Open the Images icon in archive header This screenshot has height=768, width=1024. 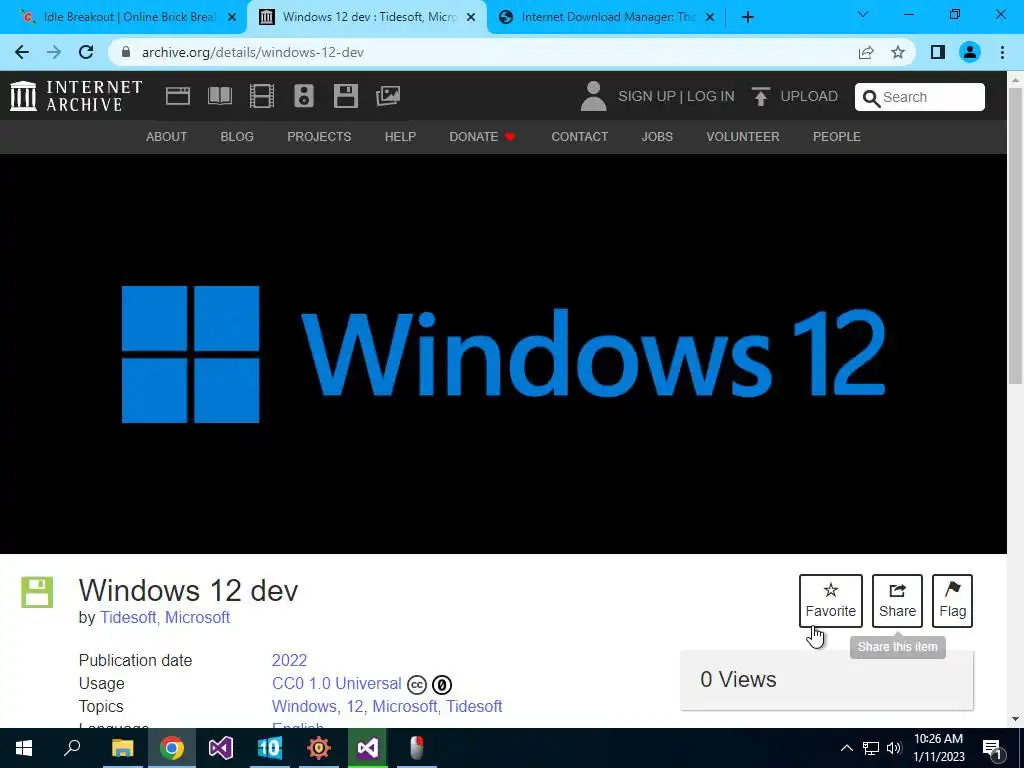point(388,96)
